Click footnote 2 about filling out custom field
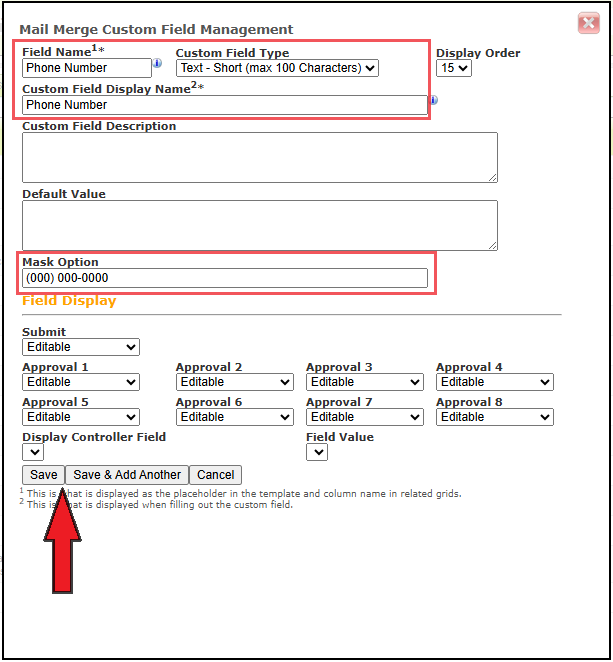 pos(156,505)
